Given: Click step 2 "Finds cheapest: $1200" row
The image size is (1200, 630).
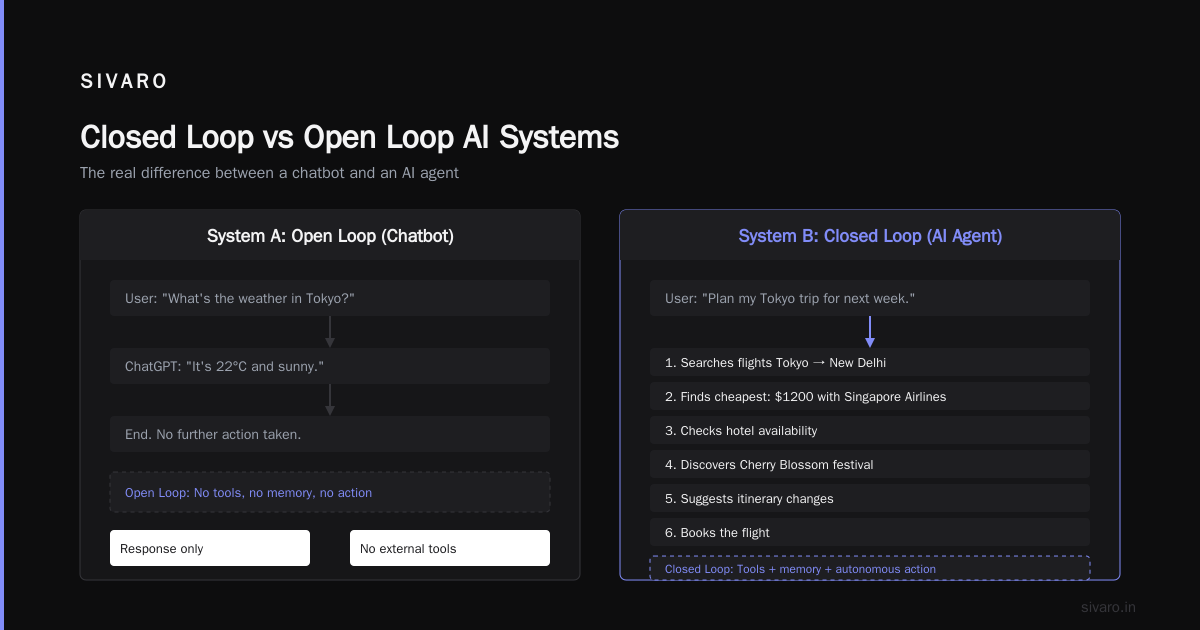Looking at the screenshot, I should pyautogui.click(x=870, y=396).
